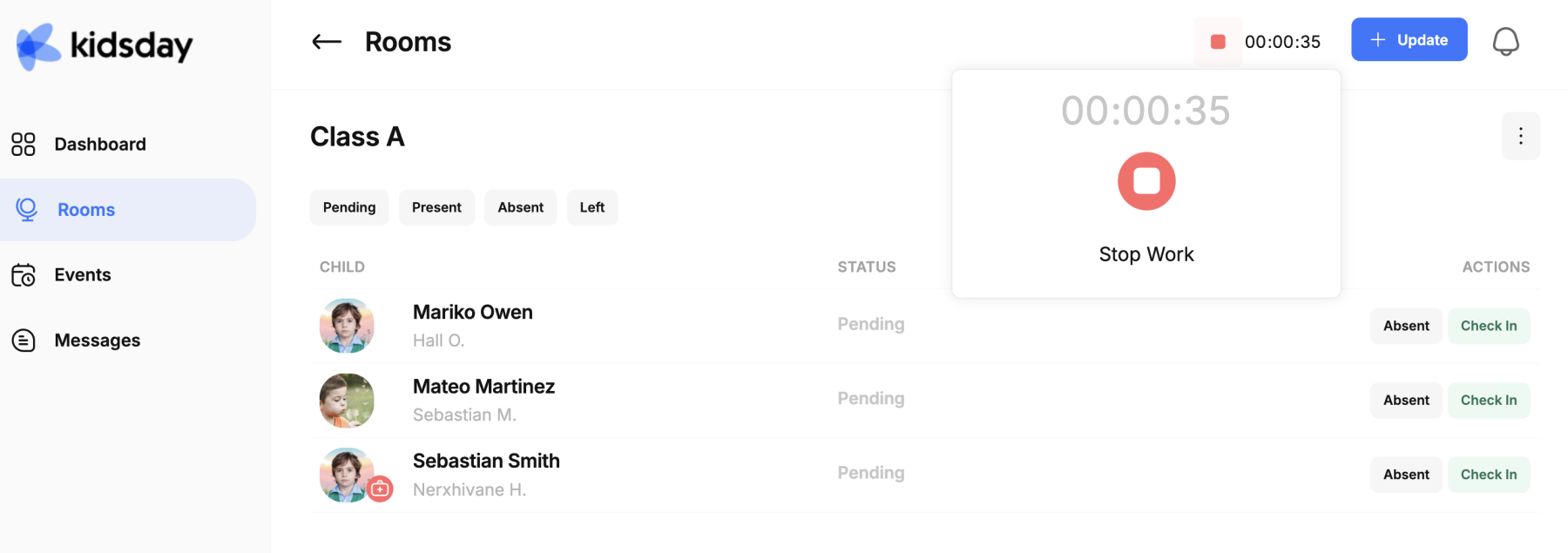Viewport: 1568px width, 553px height.
Task: Select Rooms in the sidebar
Action: coord(128,210)
